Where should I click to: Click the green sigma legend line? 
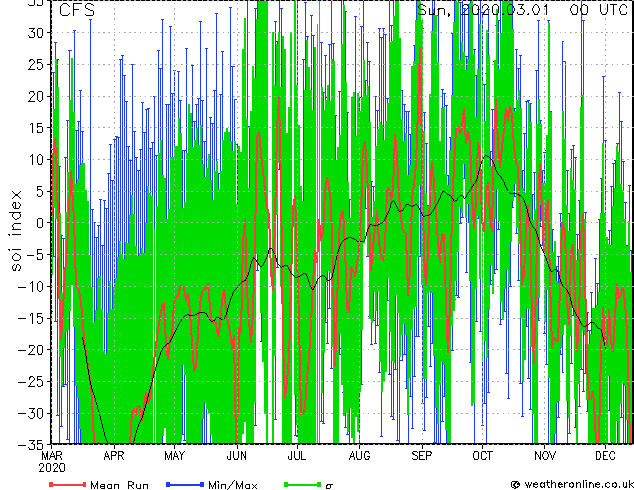tap(302, 484)
